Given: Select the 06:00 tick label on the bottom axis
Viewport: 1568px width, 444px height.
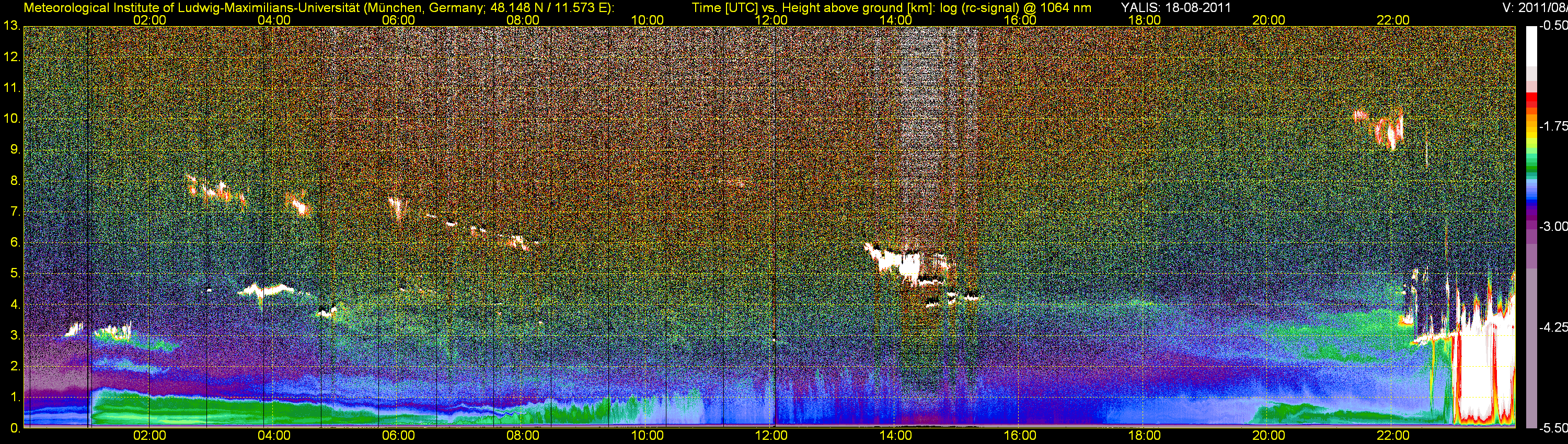Looking at the screenshot, I should (399, 436).
